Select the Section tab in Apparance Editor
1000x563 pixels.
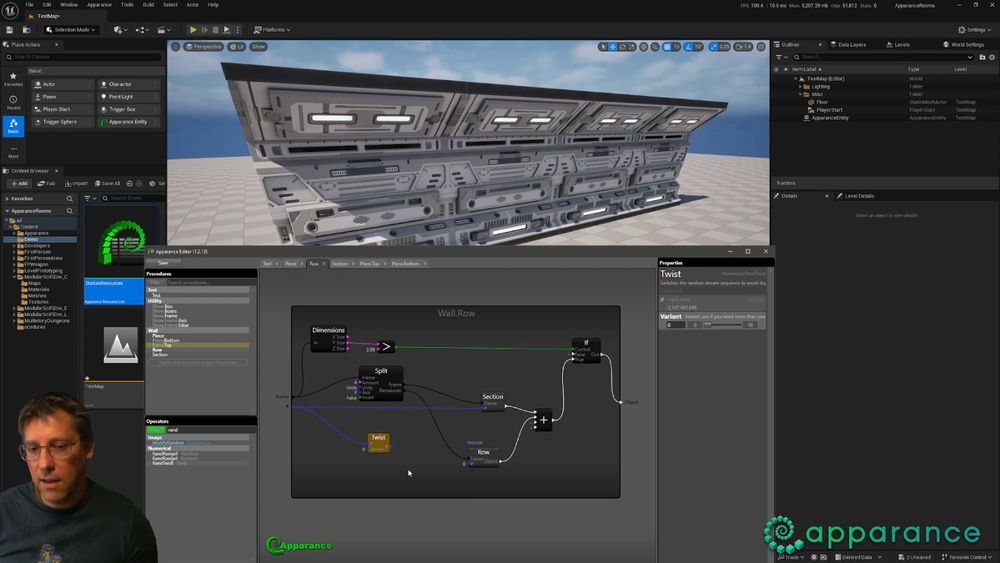pyautogui.click(x=339, y=263)
